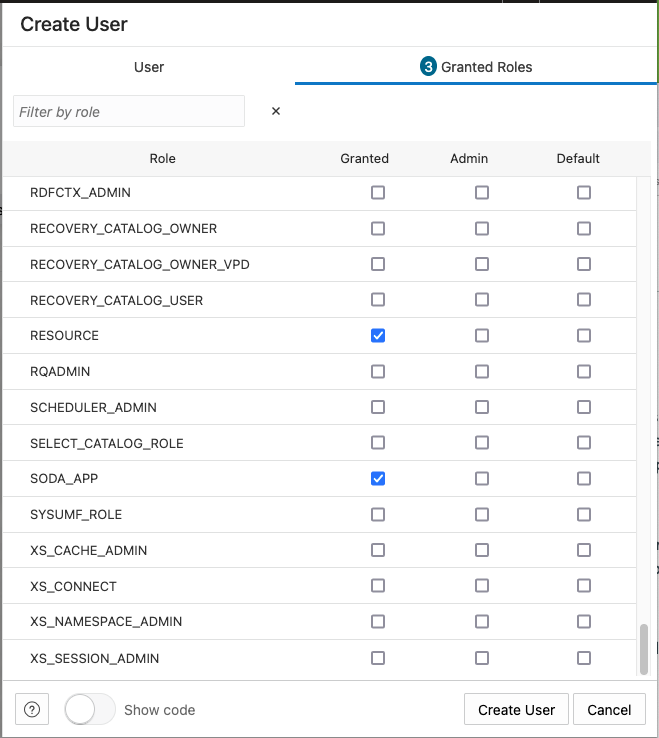
Task: Click the Create User button
Action: (x=516, y=709)
